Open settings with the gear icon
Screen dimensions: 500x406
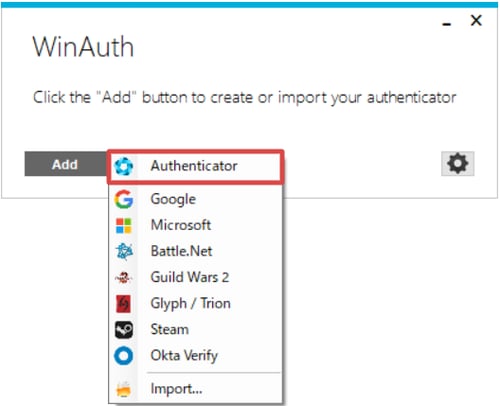tap(458, 163)
